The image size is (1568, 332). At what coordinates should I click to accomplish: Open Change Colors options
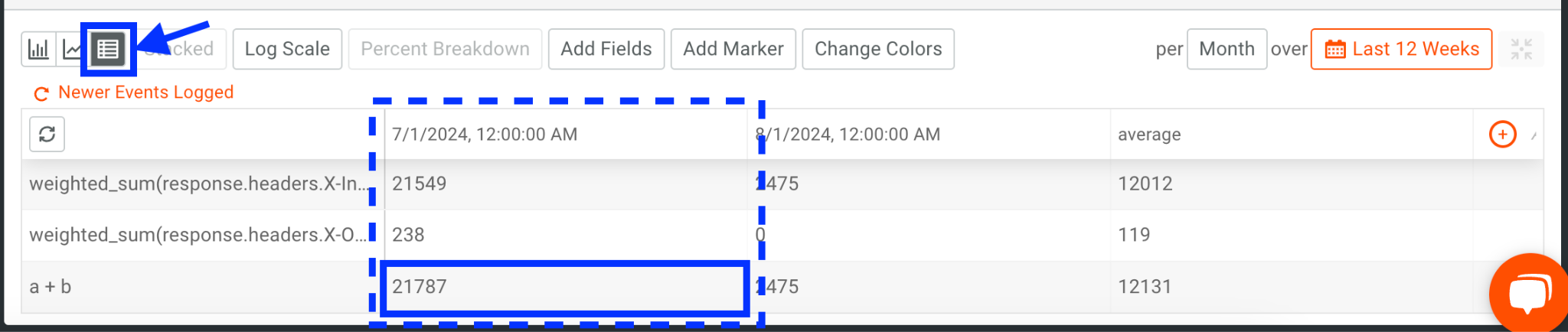877,49
